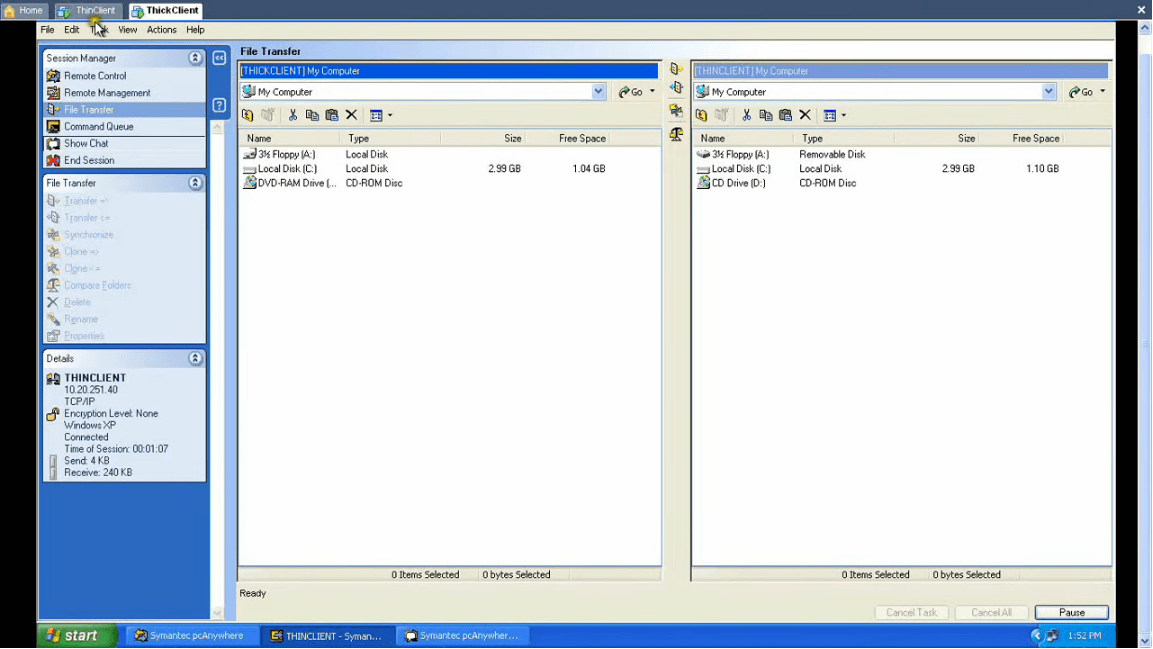Screen dimensions: 1153x649
Task: Open the Actions menu
Action: [161, 30]
